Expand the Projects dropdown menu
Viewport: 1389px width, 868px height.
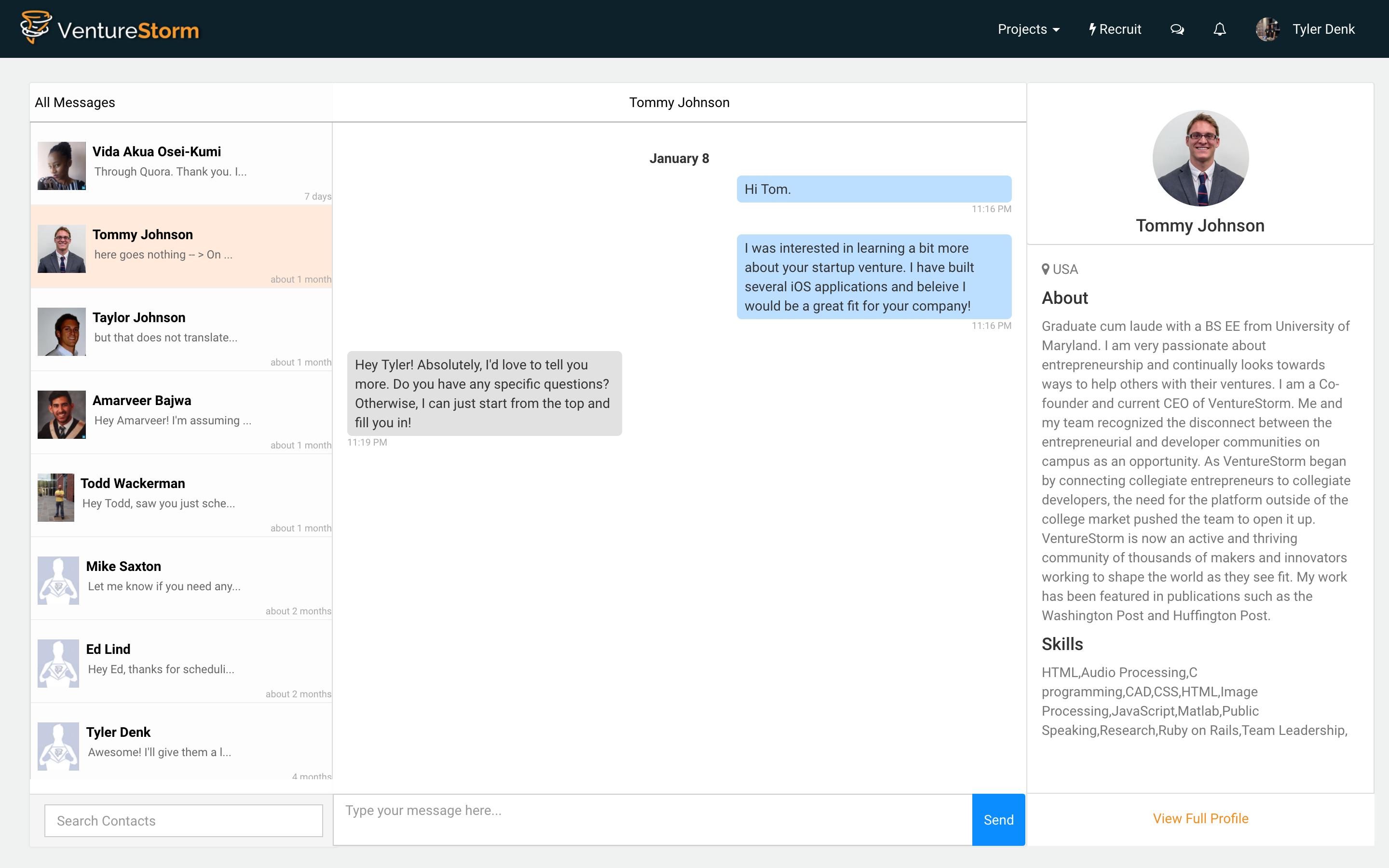(x=1028, y=29)
